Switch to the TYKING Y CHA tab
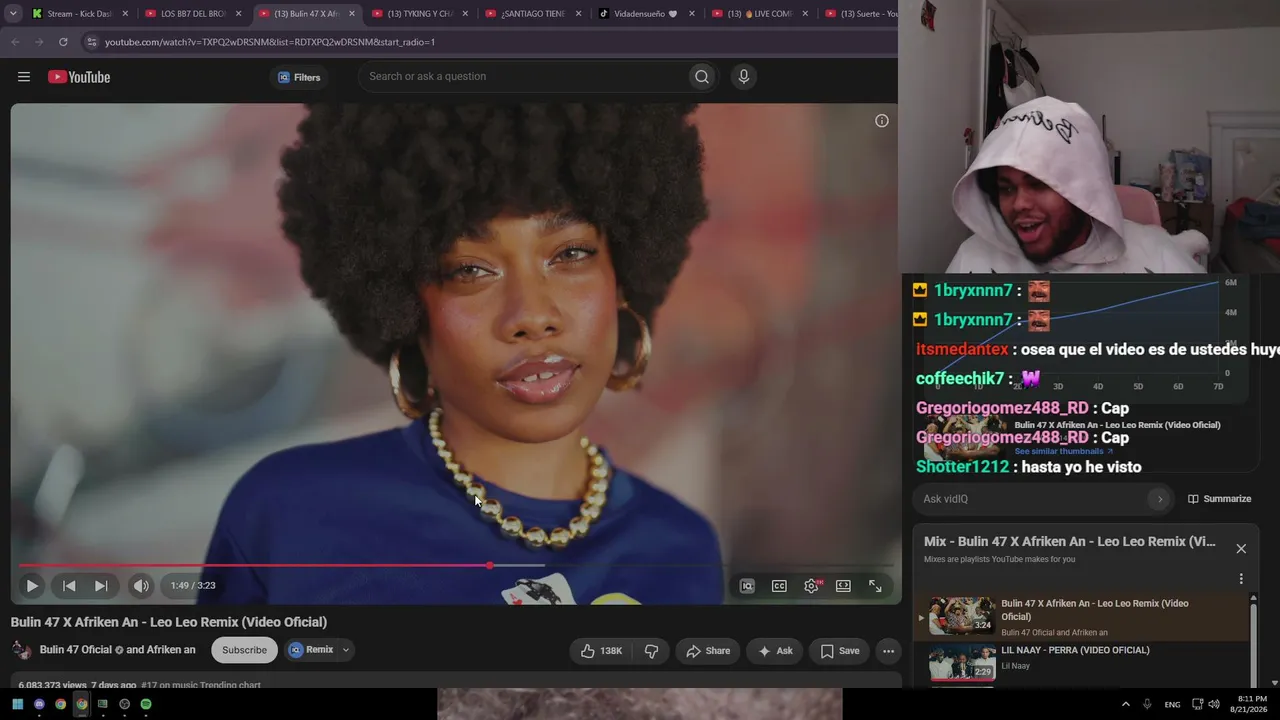The width and height of the screenshot is (1280, 720). click(420, 14)
